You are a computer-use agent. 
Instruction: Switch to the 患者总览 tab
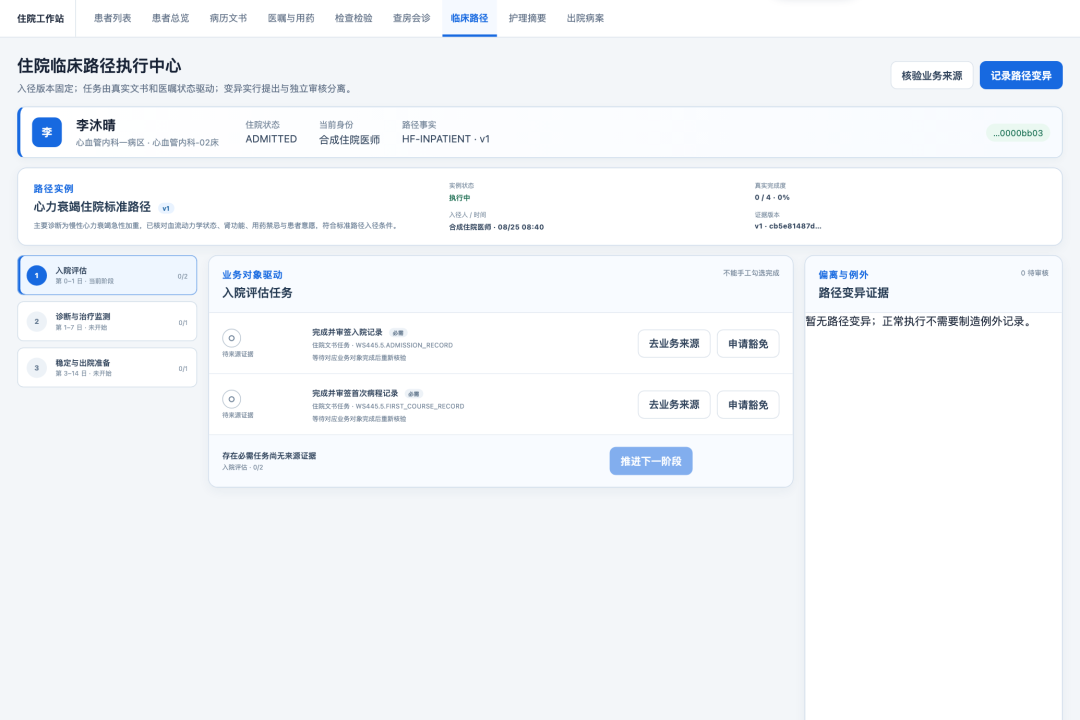click(x=170, y=19)
